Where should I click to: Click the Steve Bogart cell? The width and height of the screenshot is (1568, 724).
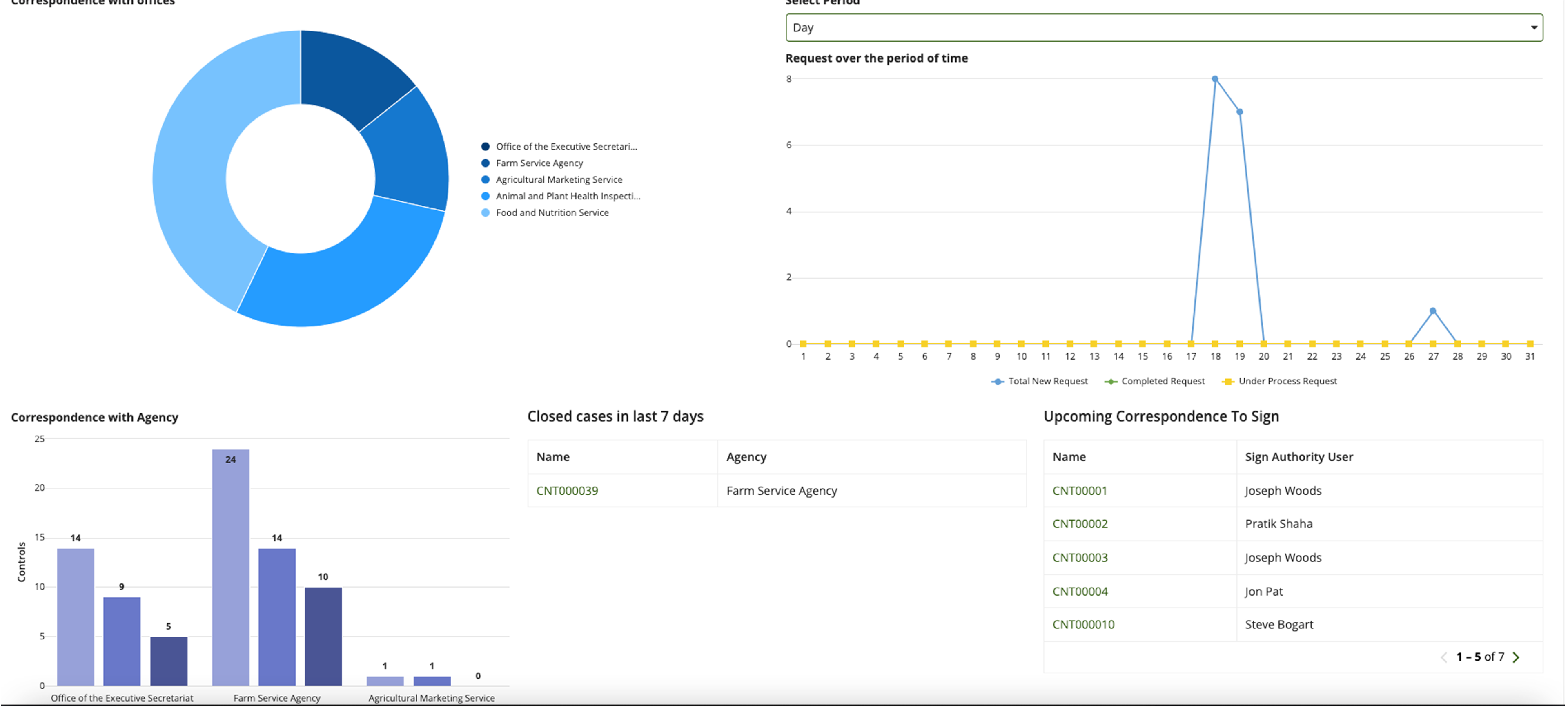pos(1279,625)
